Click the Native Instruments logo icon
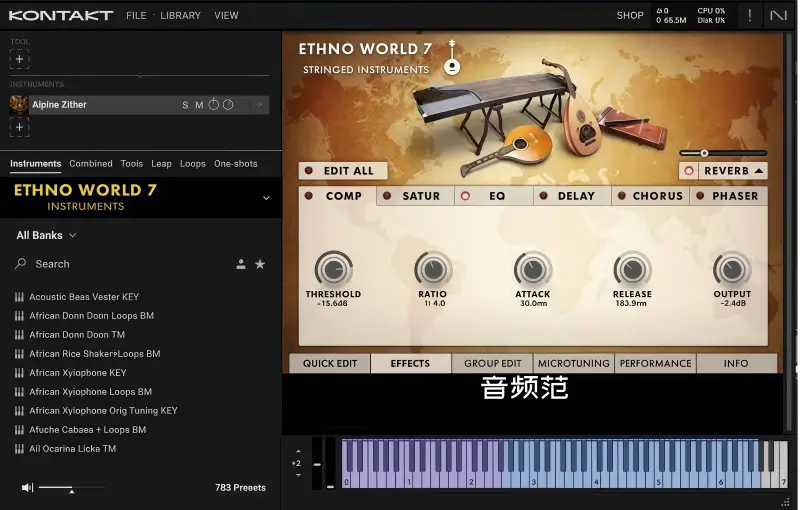The width and height of the screenshot is (800, 510). pos(778,15)
